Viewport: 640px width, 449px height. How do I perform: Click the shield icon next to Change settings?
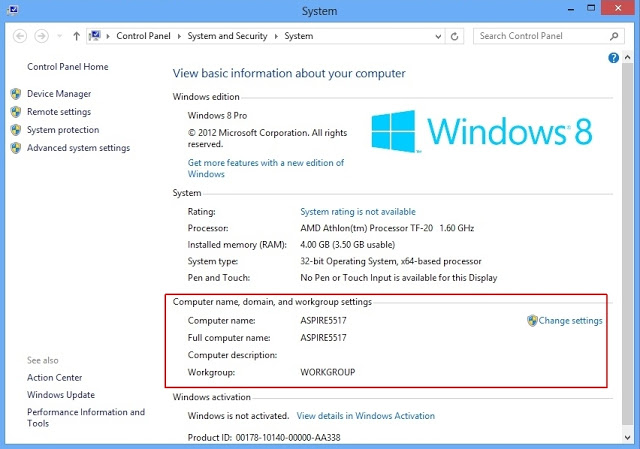coord(532,320)
